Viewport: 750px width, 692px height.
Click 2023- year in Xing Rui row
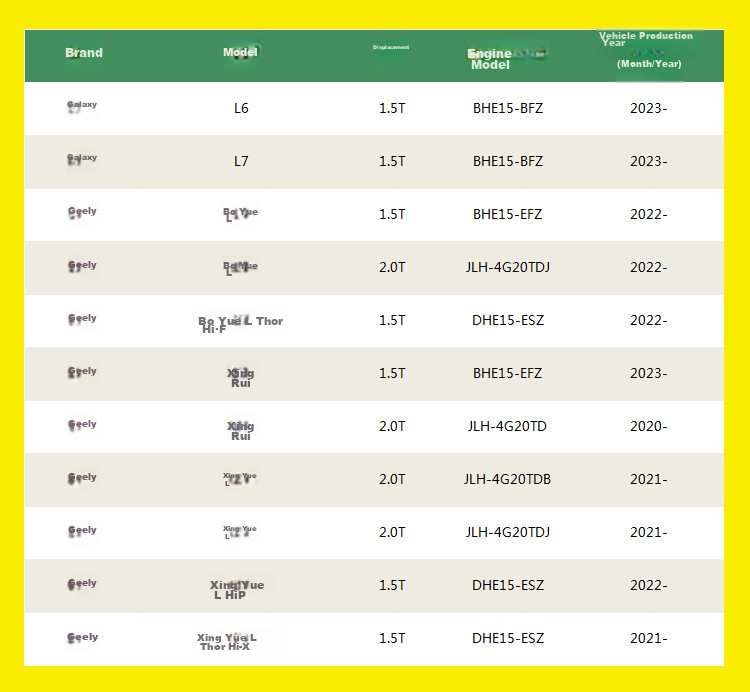click(x=649, y=373)
